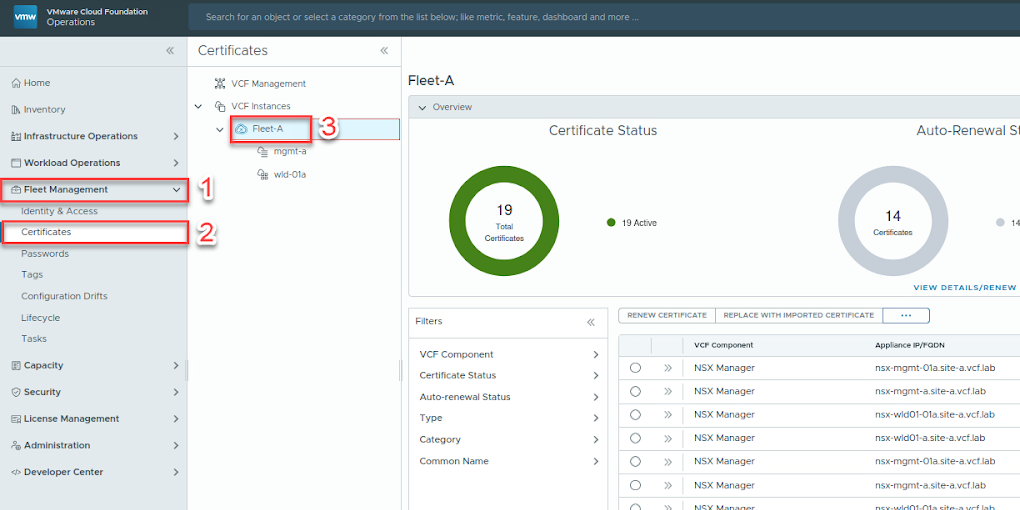Expand the Infrastructure Operations menu
The width and height of the screenshot is (1020, 510).
point(176,136)
